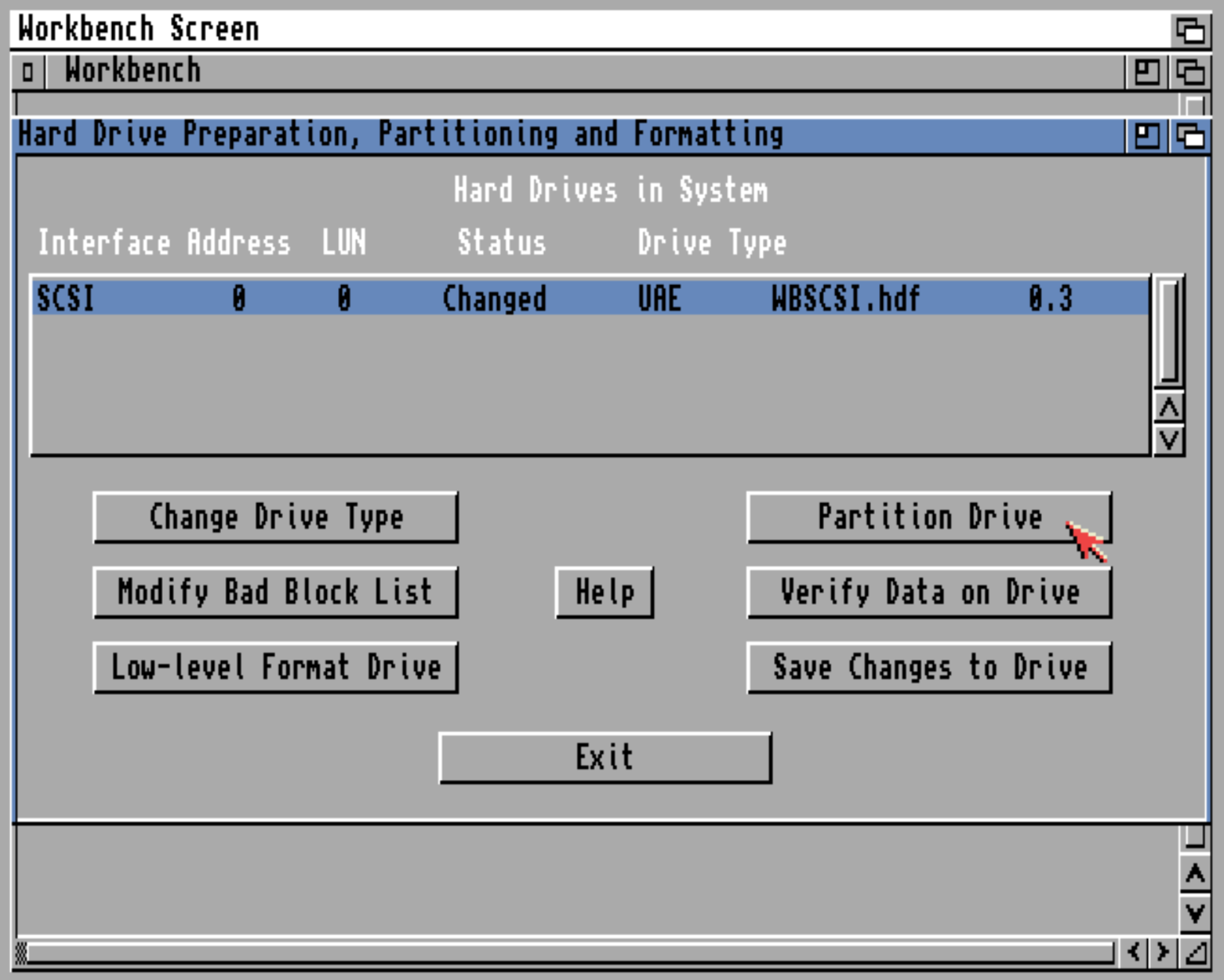Open Partition Drive screen

click(x=929, y=517)
